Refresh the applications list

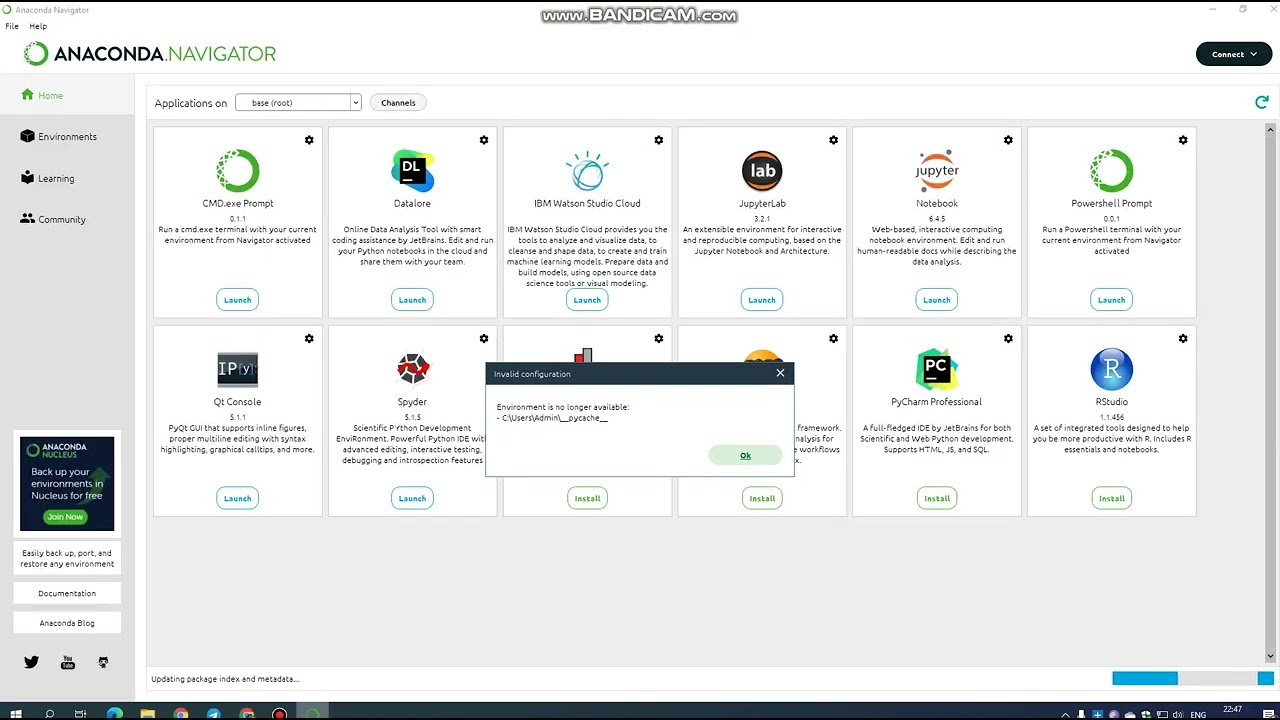[x=1262, y=102]
